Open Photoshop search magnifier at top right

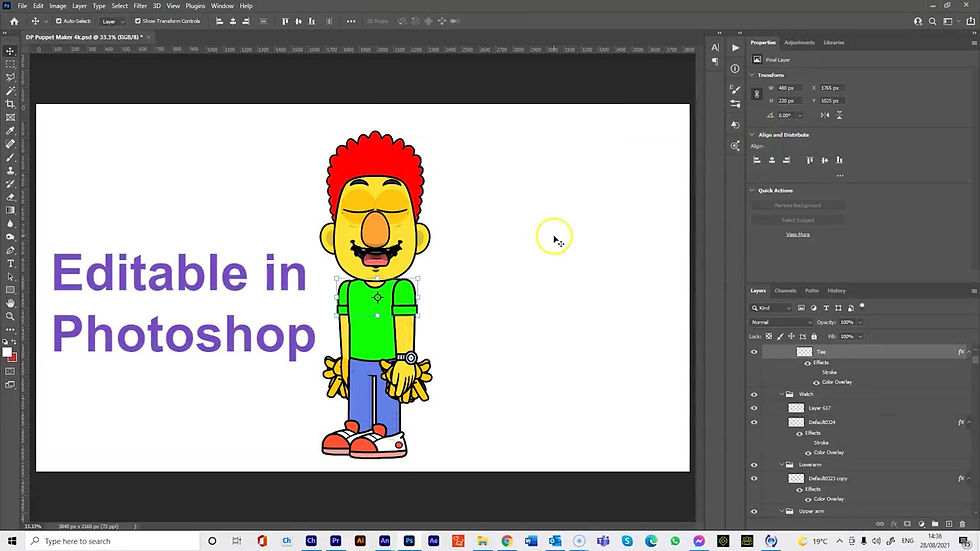932,21
